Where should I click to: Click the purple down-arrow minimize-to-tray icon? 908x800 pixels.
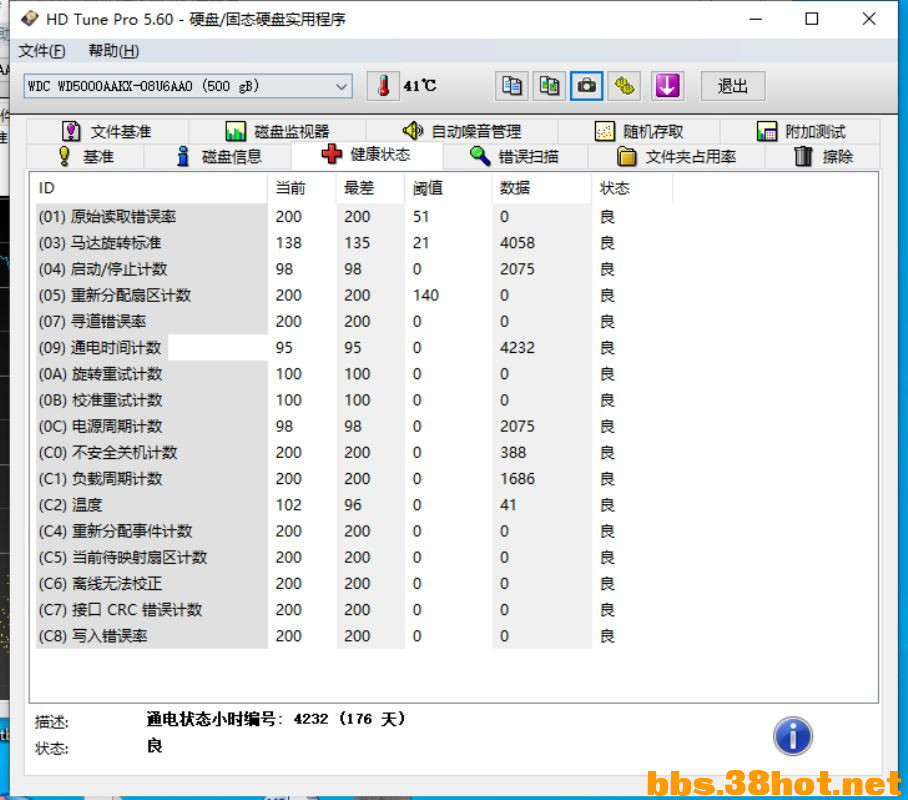[x=667, y=86]
